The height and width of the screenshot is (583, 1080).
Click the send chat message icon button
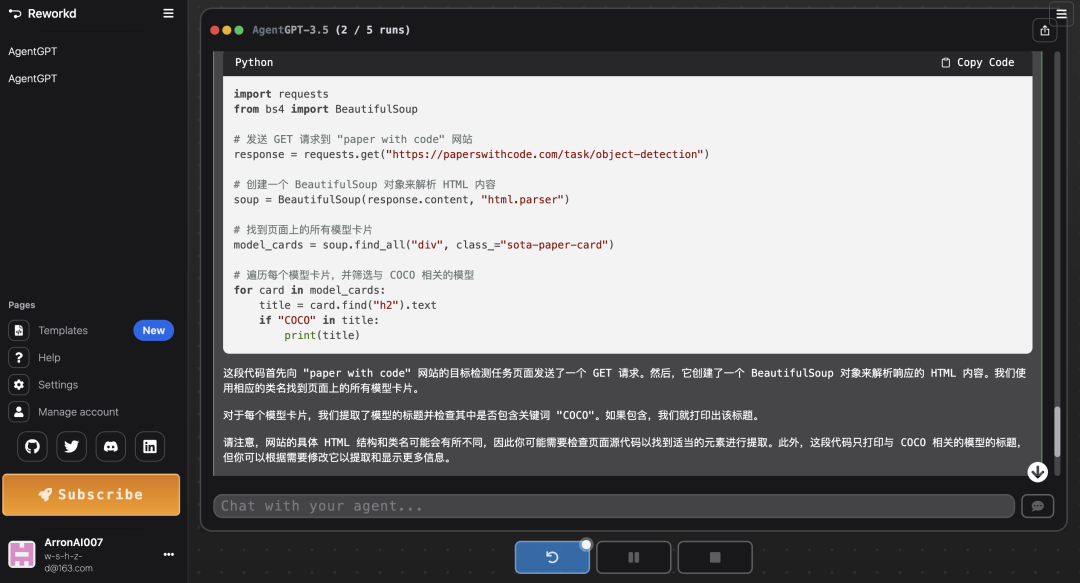coord(1037,506)
